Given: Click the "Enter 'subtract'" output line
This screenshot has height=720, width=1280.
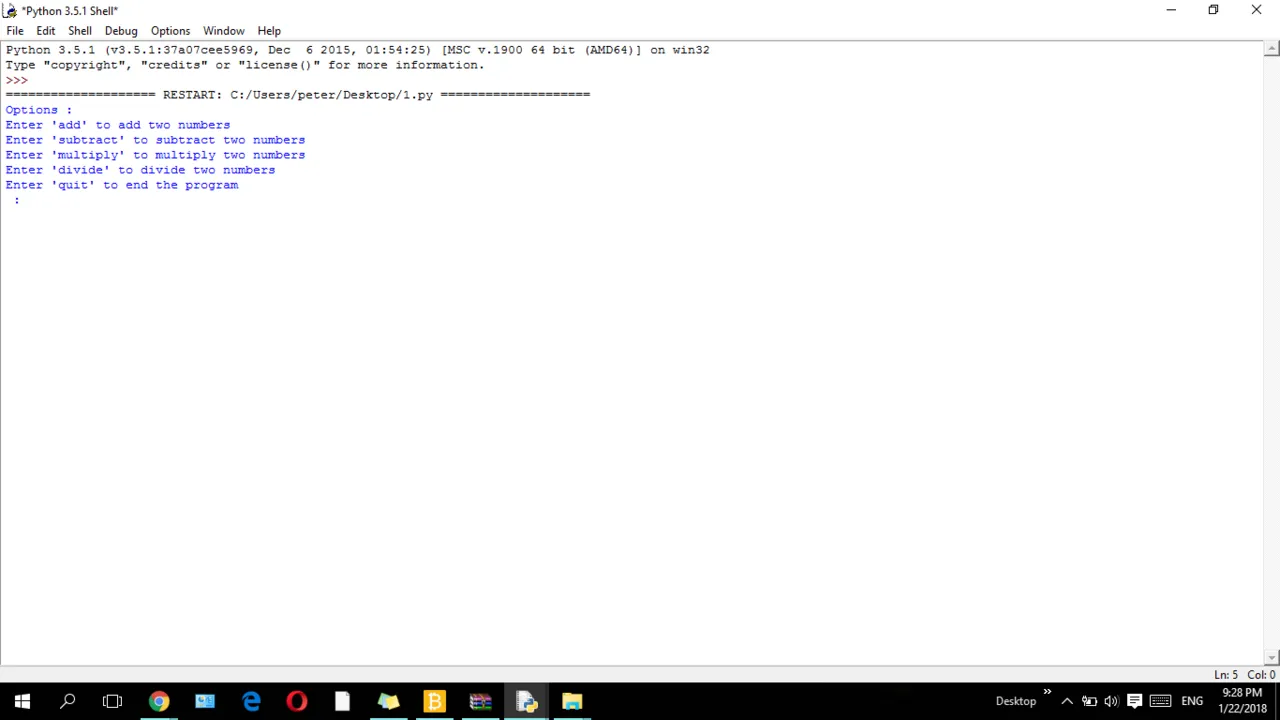Looking at the screenshot, I should (155, 140).
